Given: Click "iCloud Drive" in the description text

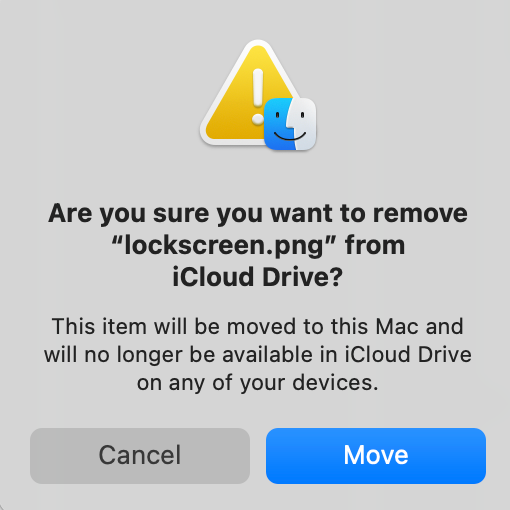Looking at the screenshot, I should coord(408,354).
